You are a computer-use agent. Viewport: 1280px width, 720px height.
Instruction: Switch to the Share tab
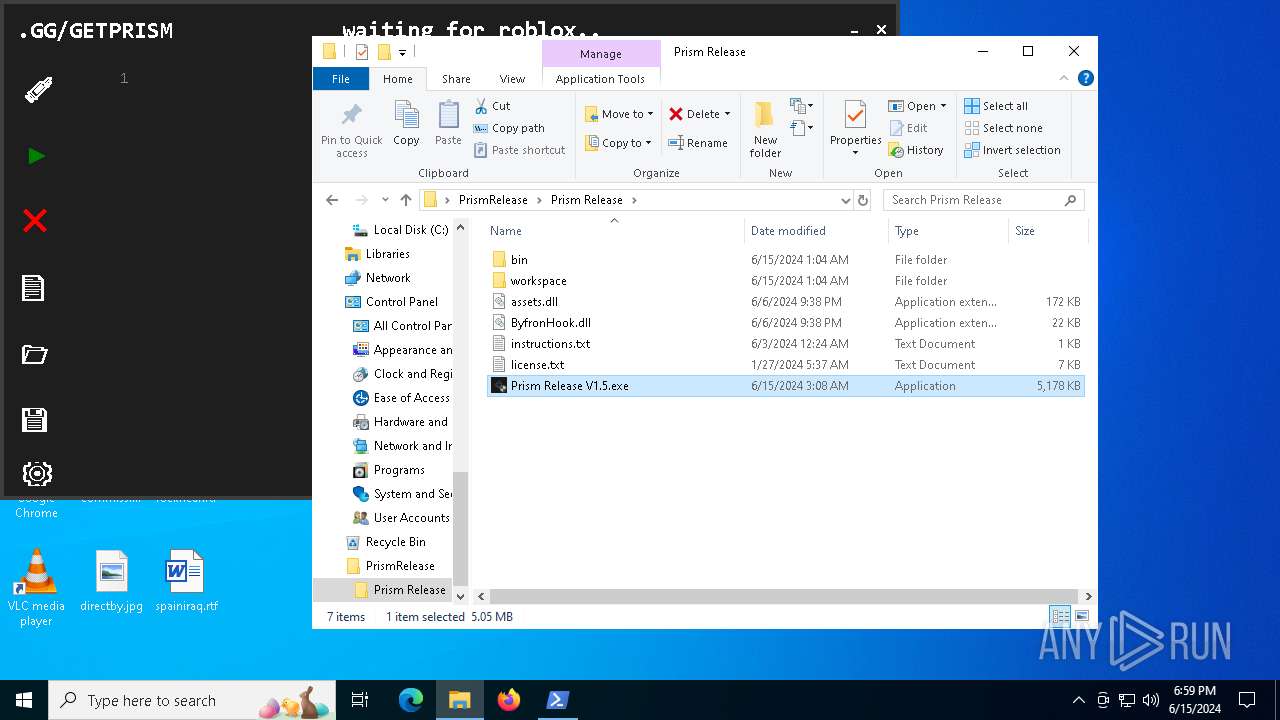pos(456,79)
